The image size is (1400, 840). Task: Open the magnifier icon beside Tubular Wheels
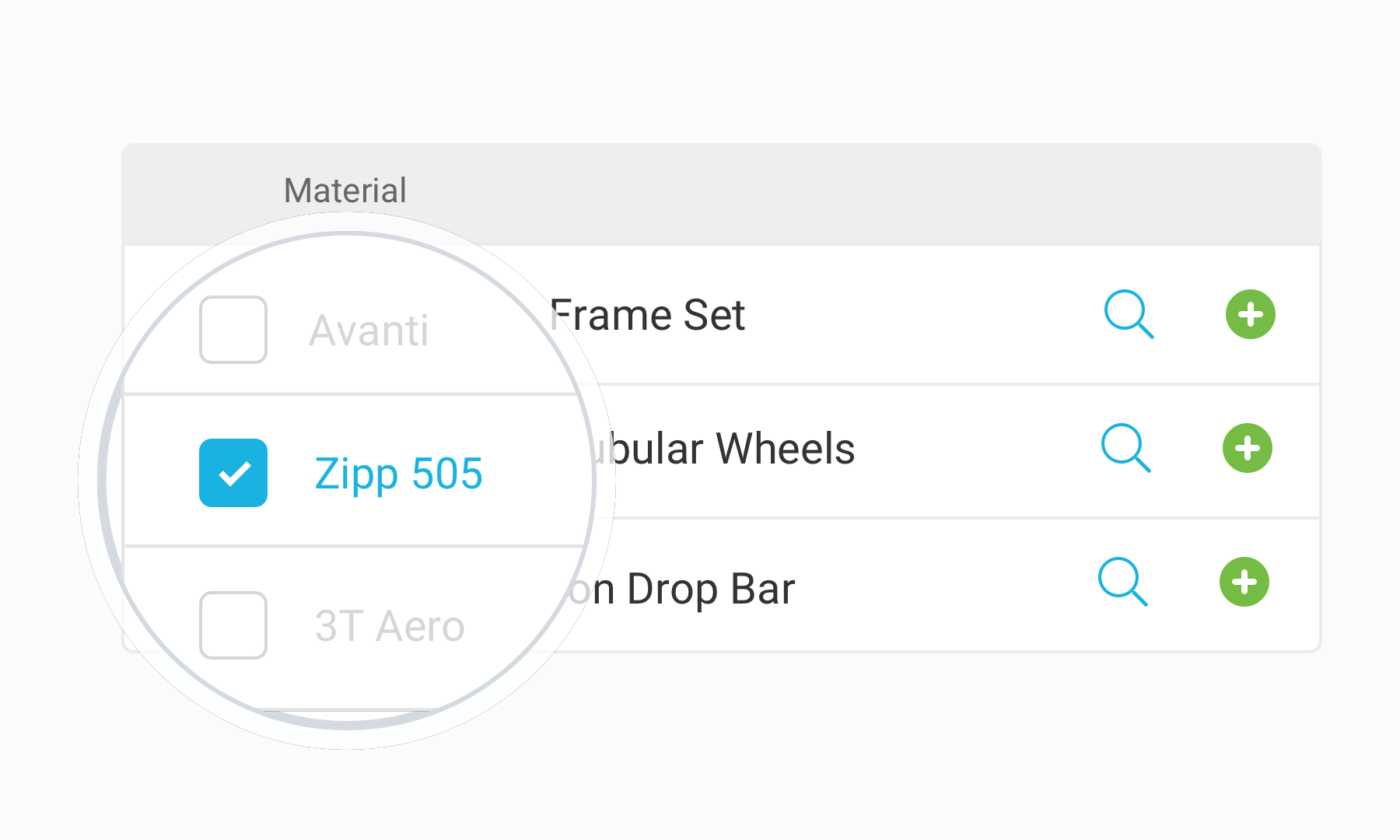(1125, 448)
